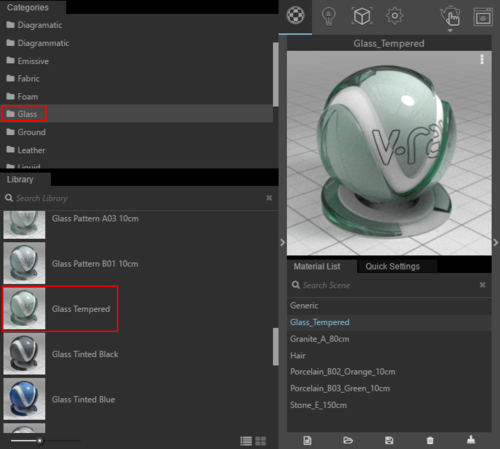Select Porcelain_B03_Green_10cm material
This screenshot has height=449, width=500.
pyautogui.click(x=389, y=388)
